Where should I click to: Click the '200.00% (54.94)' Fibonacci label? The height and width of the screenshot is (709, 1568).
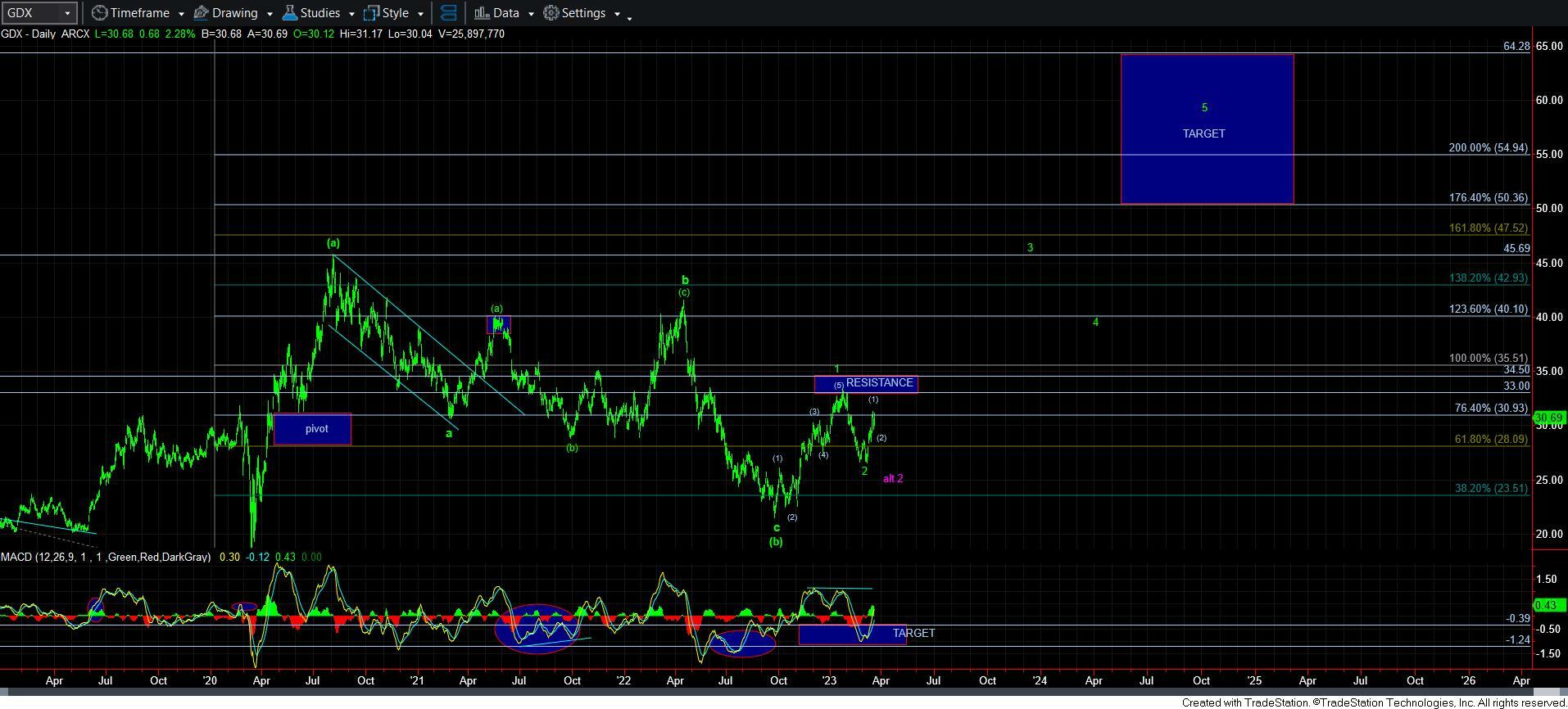click(x=1488, y=148)
